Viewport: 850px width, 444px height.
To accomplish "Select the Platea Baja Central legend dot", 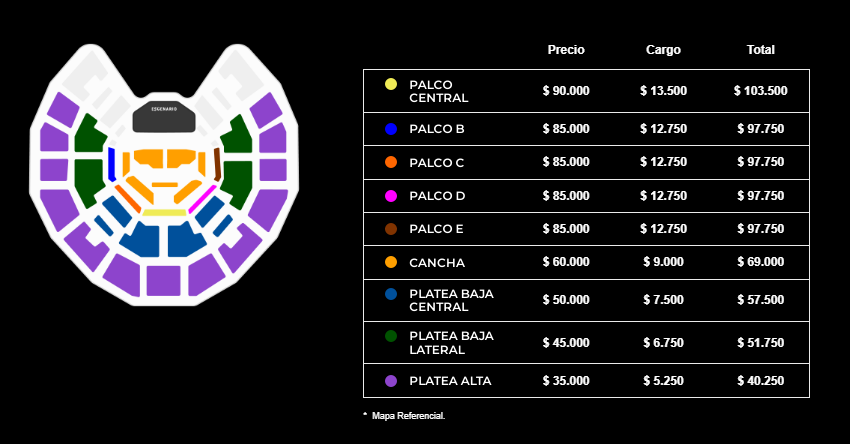I will click(x=391, y=294).
